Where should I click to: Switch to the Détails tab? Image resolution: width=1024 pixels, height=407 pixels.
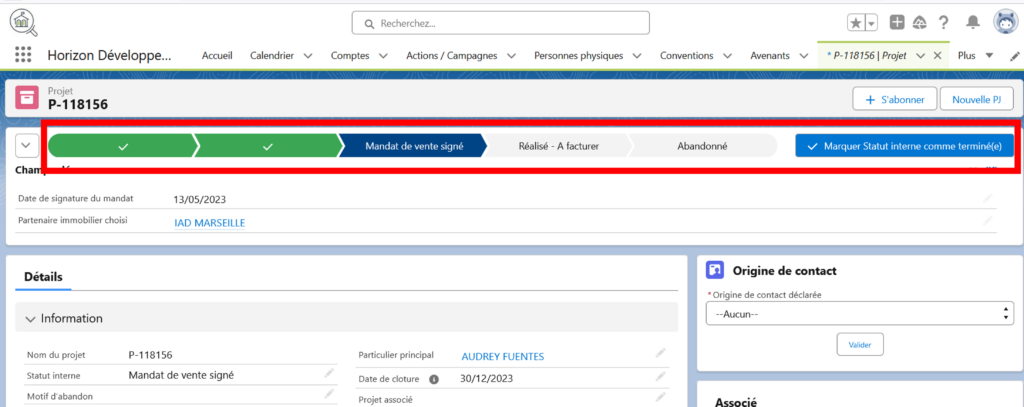pos(43,275)
